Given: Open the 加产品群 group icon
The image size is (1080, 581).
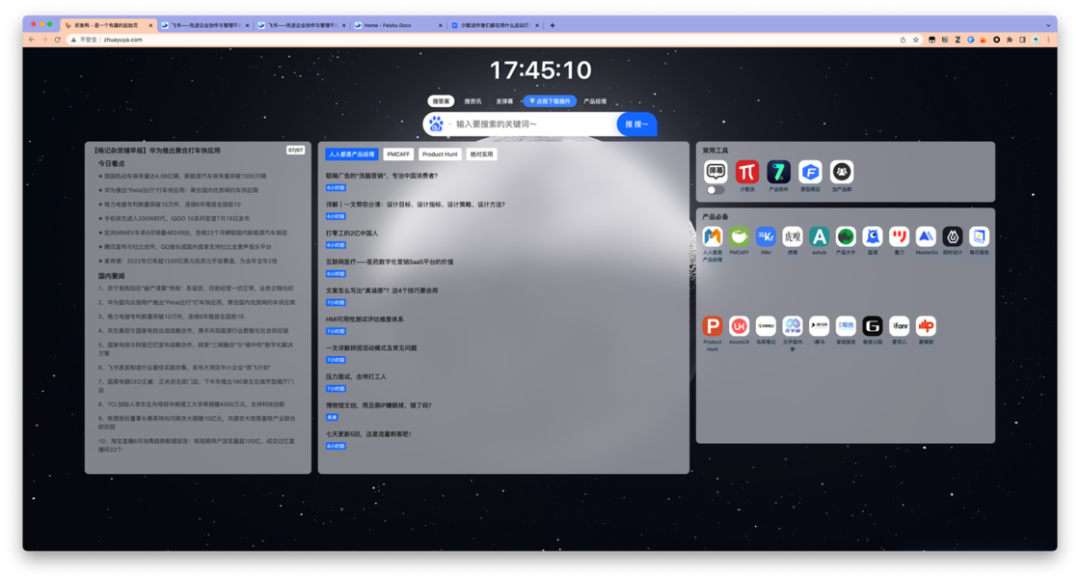Looking at the screenshot, I should pyautogui.click(x=841, y=171).
